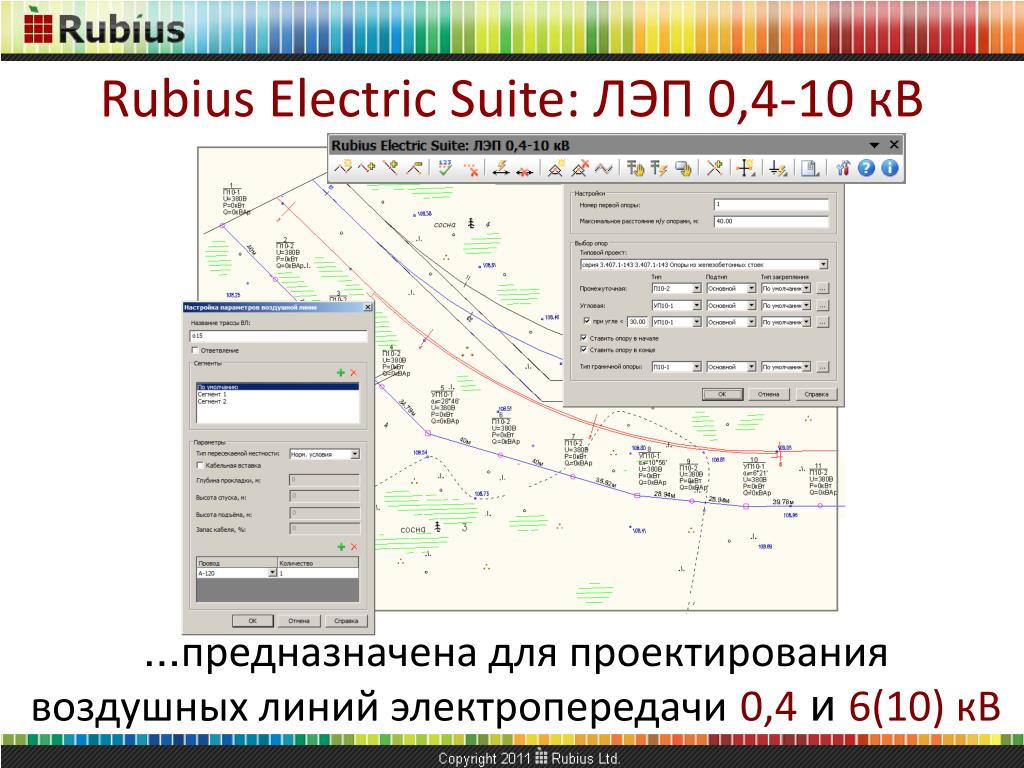
Task: Select По умолчанию in segments list
Action: click(278, 387)
